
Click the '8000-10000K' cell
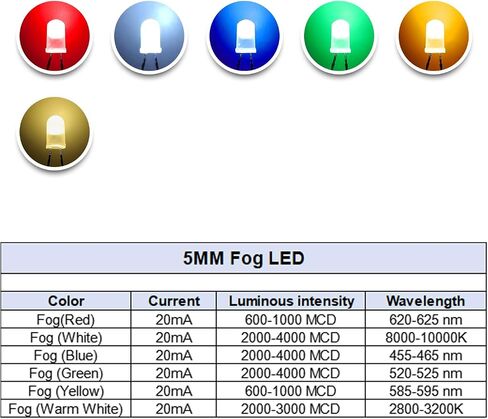(x=426, y=338)
